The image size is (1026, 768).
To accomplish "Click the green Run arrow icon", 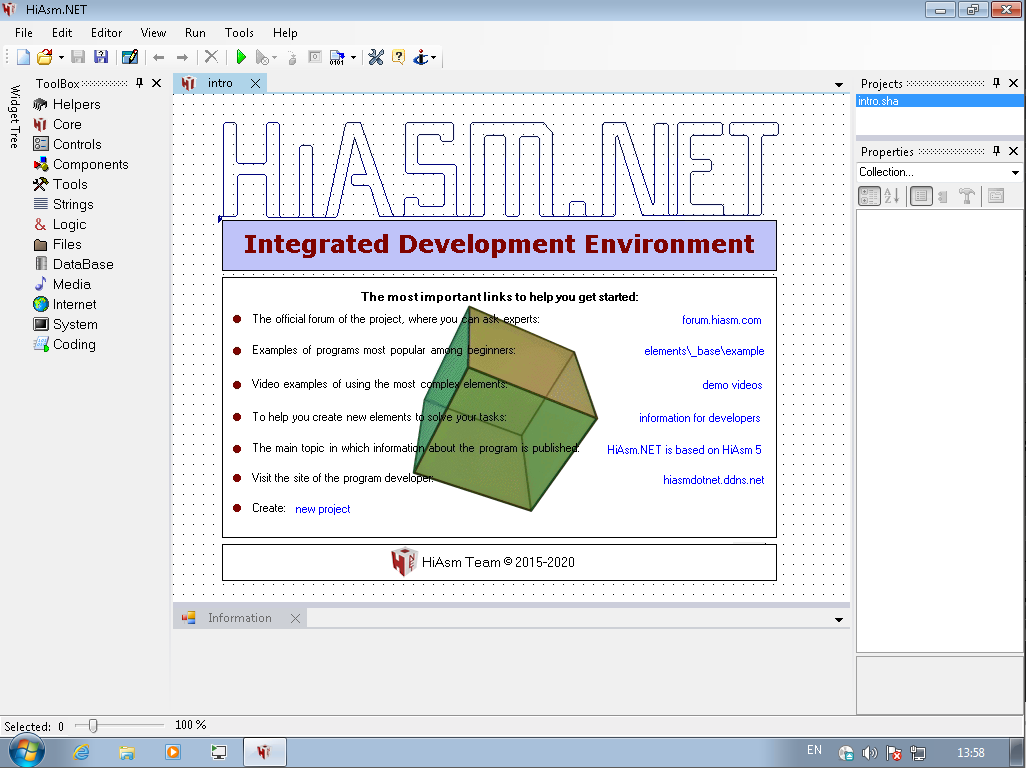I will click(x=241, y=58).
